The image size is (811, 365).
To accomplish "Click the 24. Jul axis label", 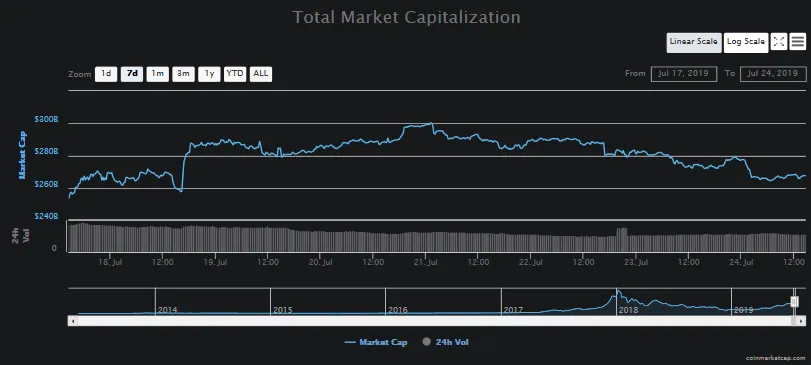I will click(x=740, y=263).
